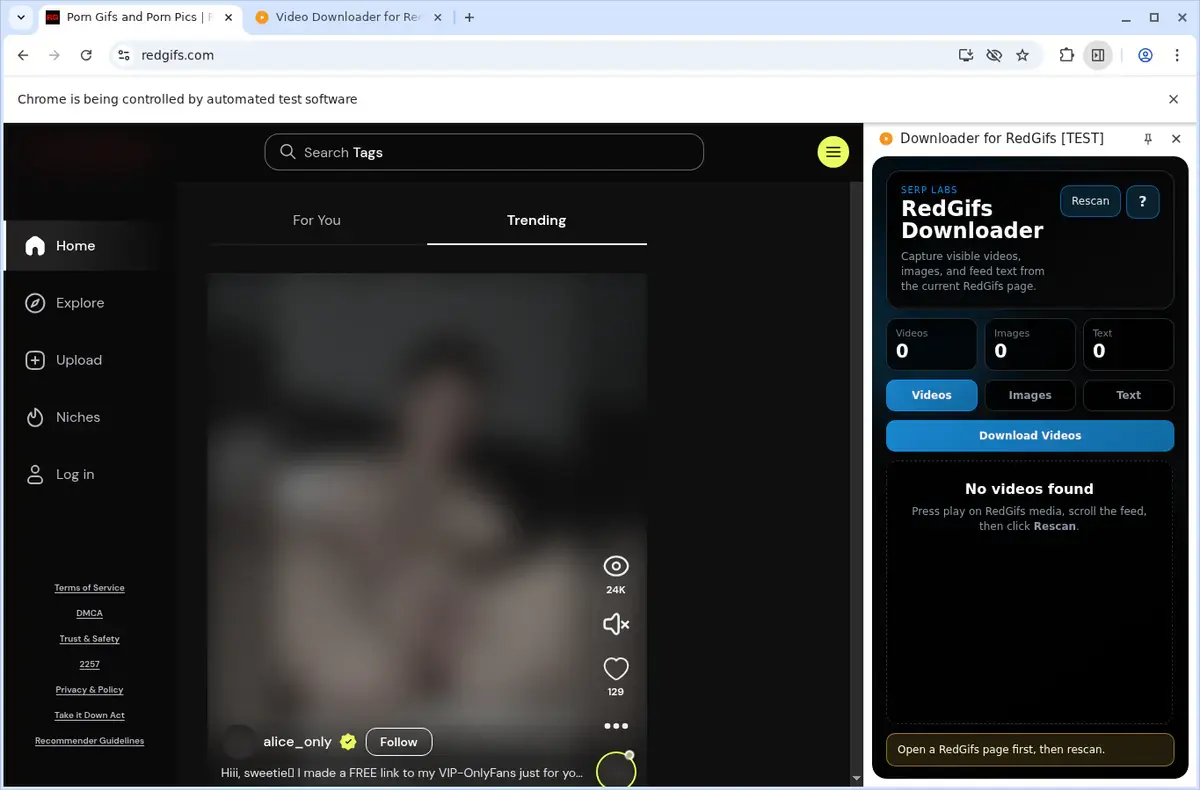This screenshot has height=790, width=1200.
Task: Click the install app icon in address bar
Action: [966, 55]
